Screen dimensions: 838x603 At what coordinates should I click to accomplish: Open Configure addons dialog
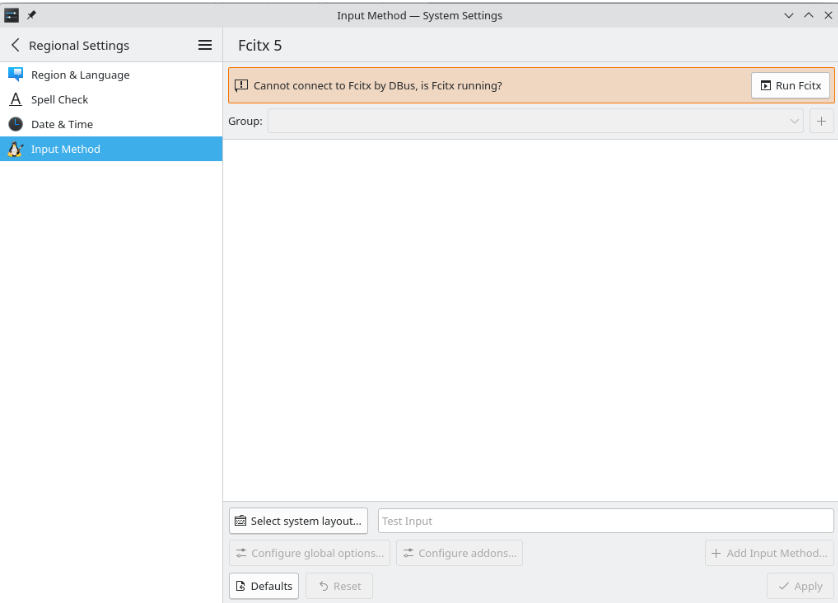(x=460, y=553)
